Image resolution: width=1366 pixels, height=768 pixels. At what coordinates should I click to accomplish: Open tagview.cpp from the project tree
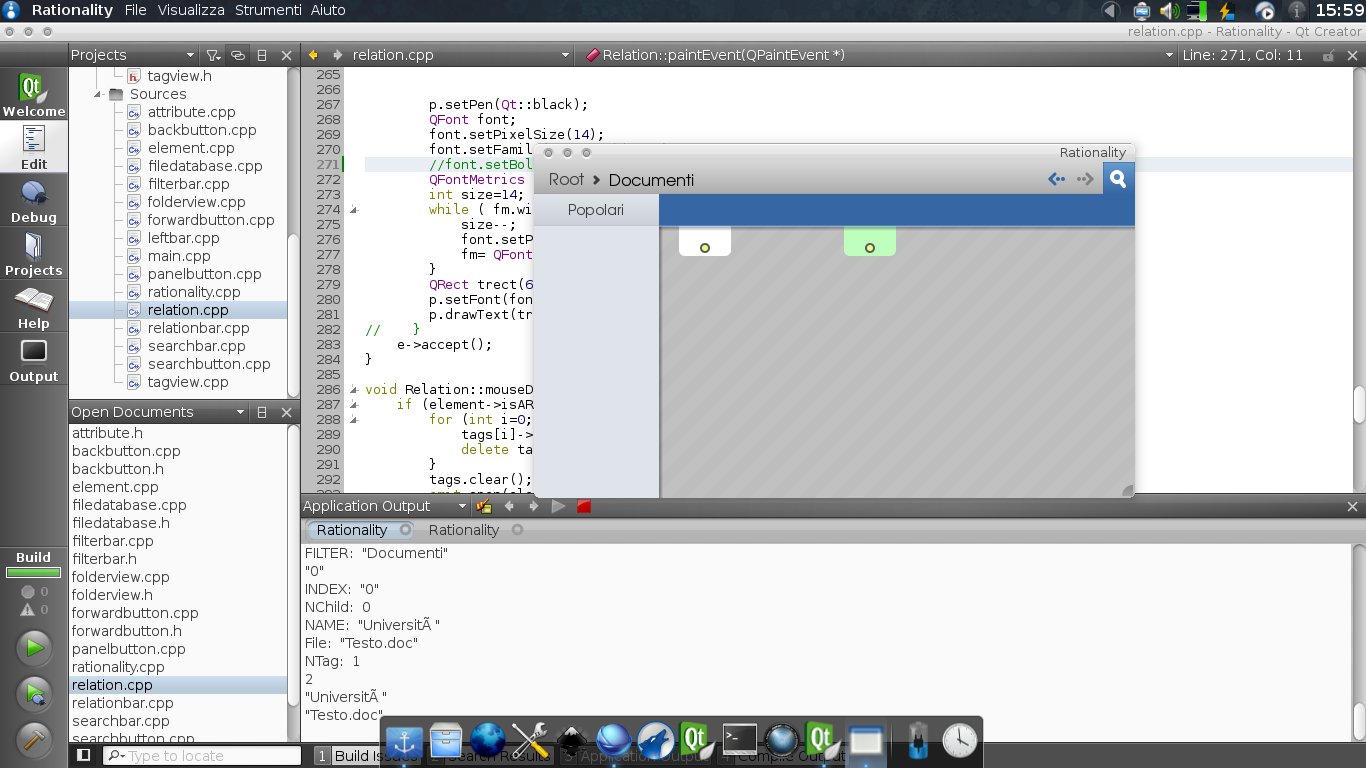pyautogui.click(x=188, y=382)
